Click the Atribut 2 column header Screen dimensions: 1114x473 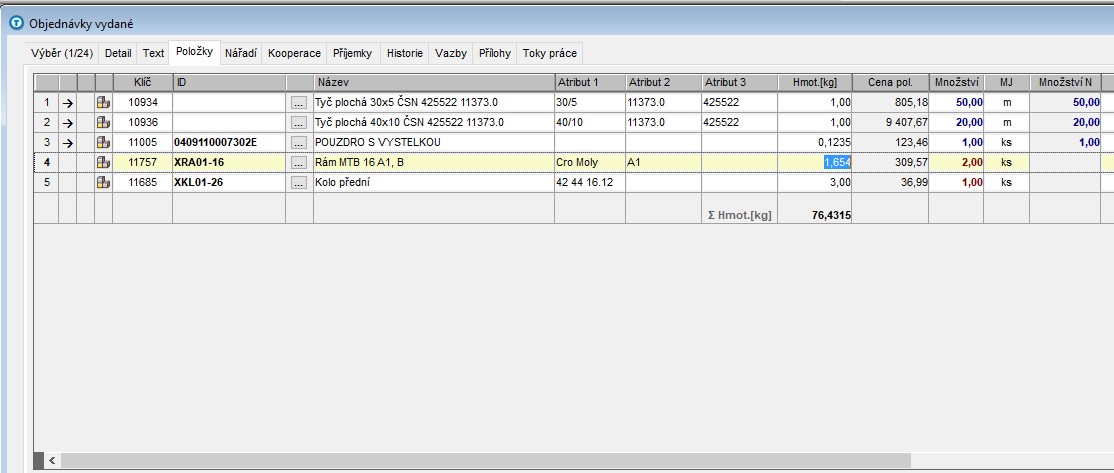tap(664, 82)
